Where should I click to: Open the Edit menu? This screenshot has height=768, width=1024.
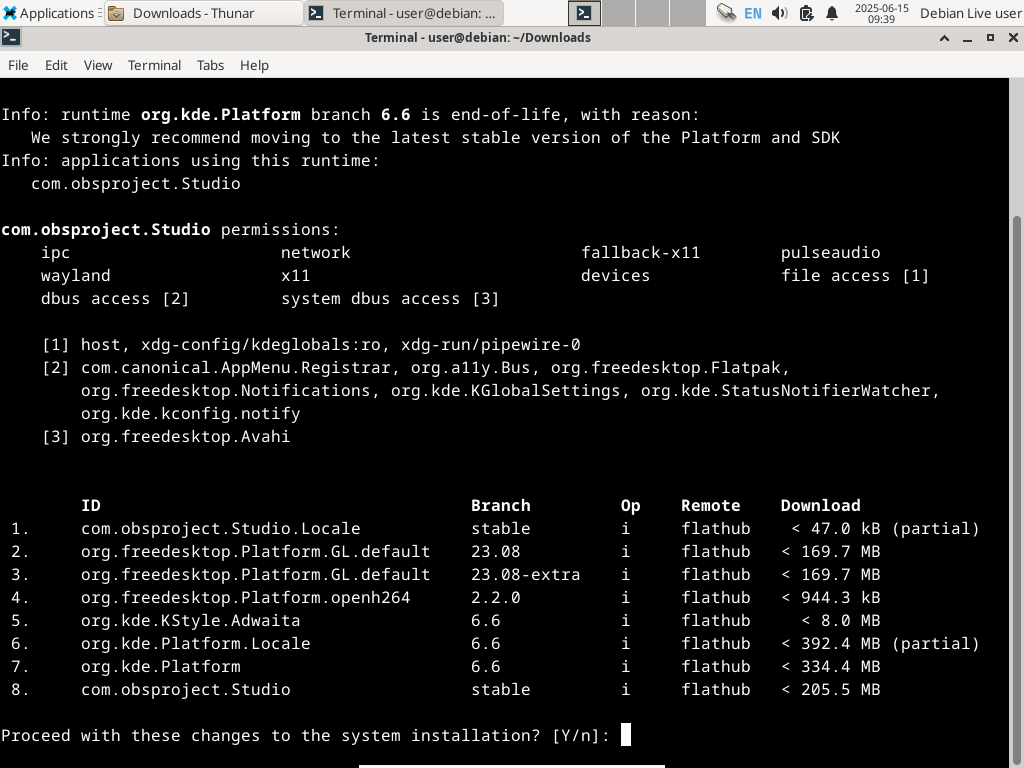[x=56, y=65]
